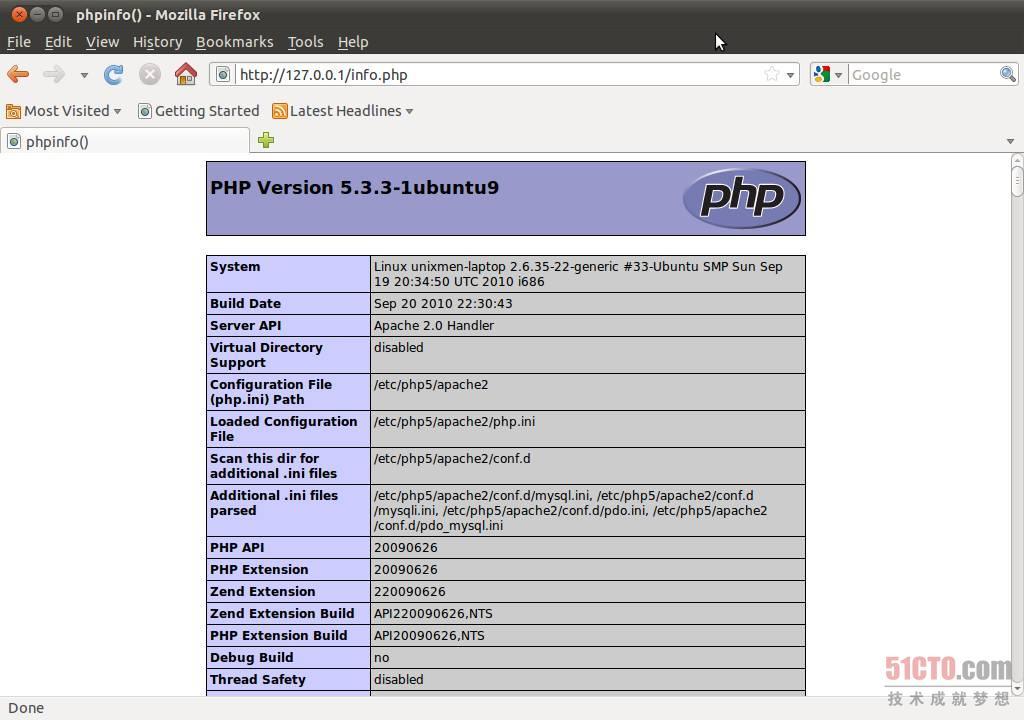The image size is (1024, 720).
Task: Open the Bookmarks menu
Action: point(234,42)
